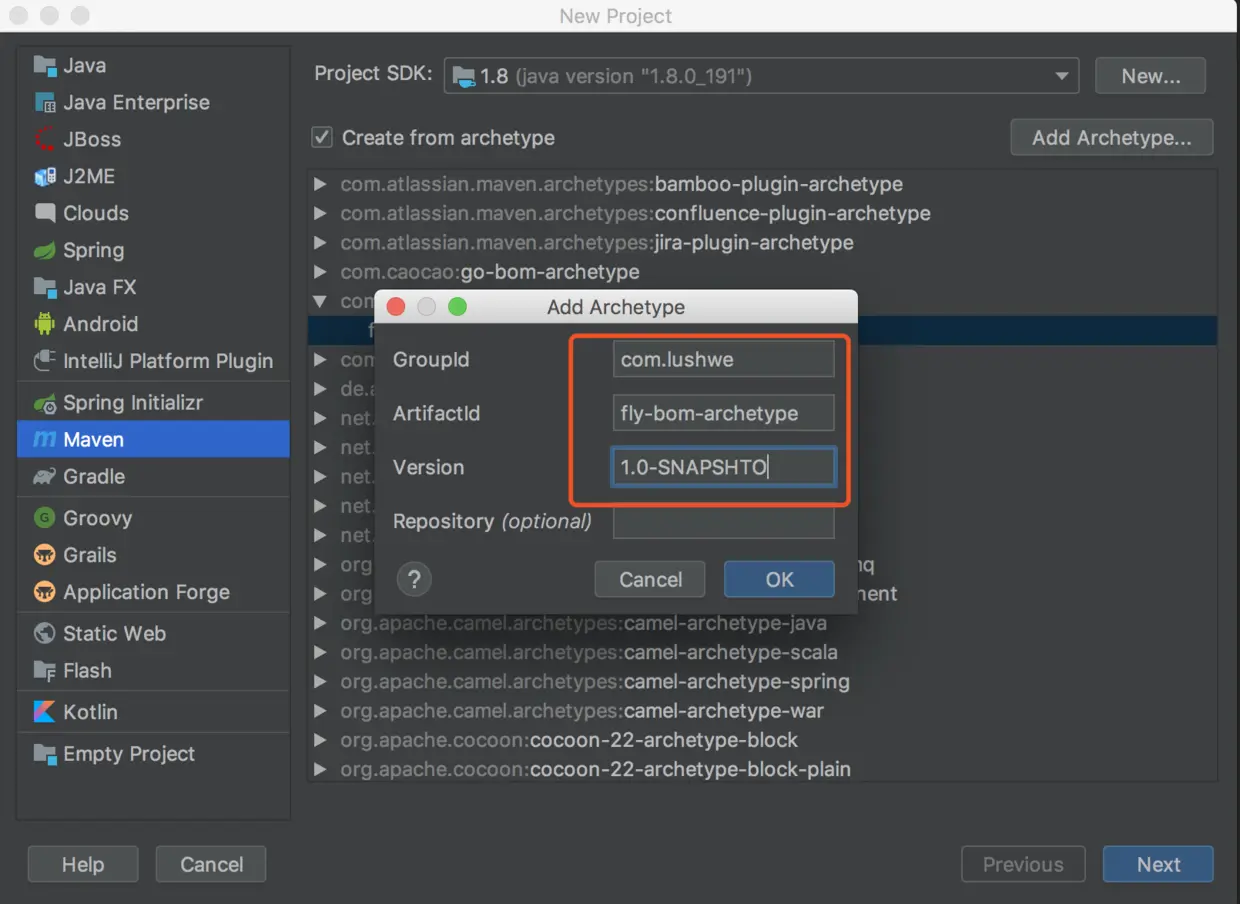Viewport: 1240px width, 904px height.
Task: Click the Java FX icon
Action: [x=45, y=287]
